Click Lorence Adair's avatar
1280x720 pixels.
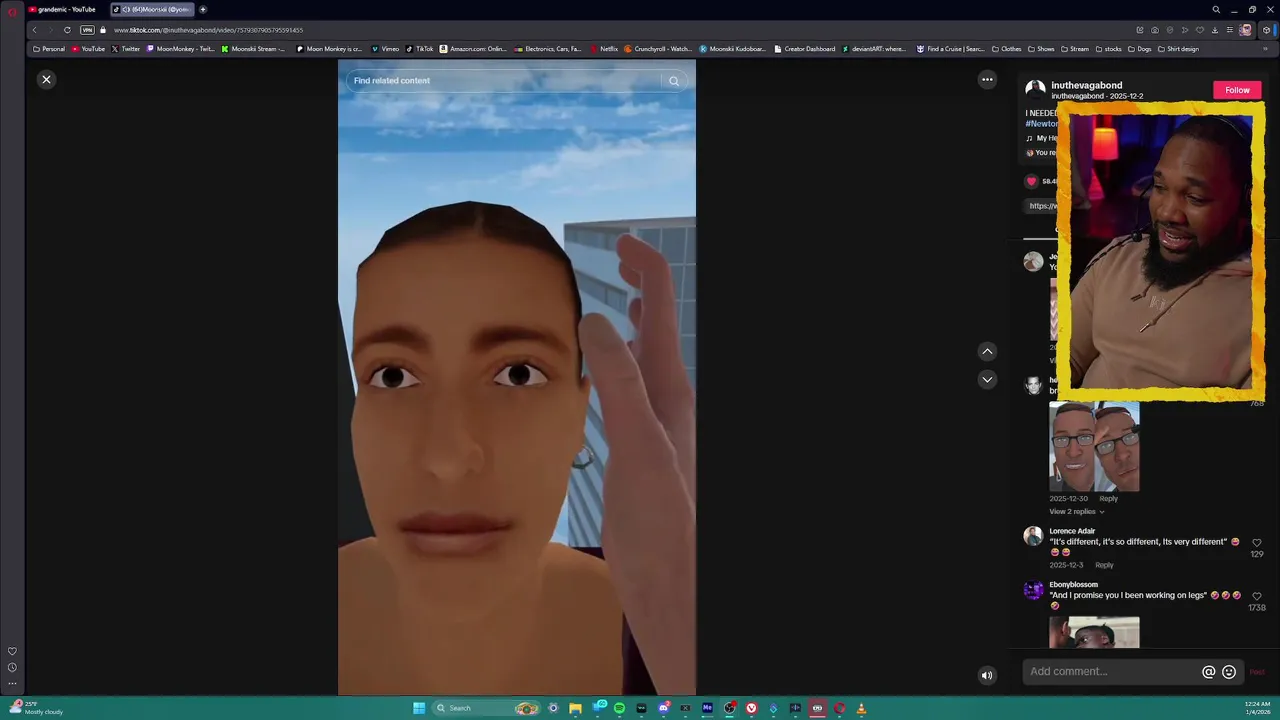tap(1033, 536)
